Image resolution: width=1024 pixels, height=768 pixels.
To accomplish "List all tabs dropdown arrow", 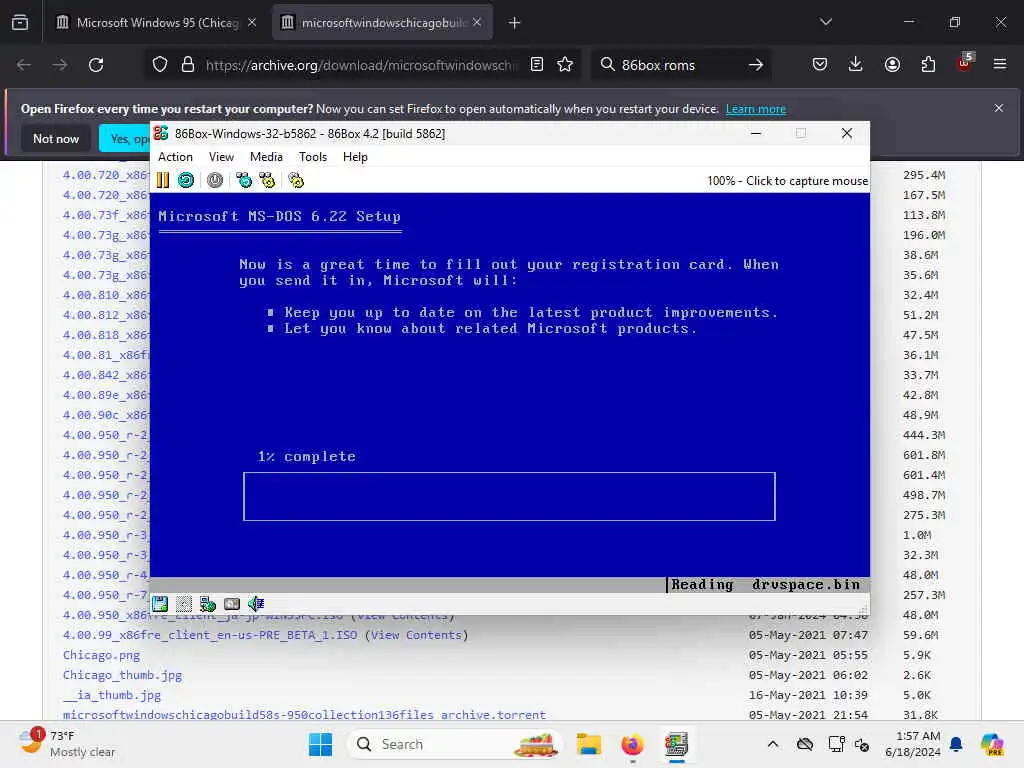I will pos(826,23).
